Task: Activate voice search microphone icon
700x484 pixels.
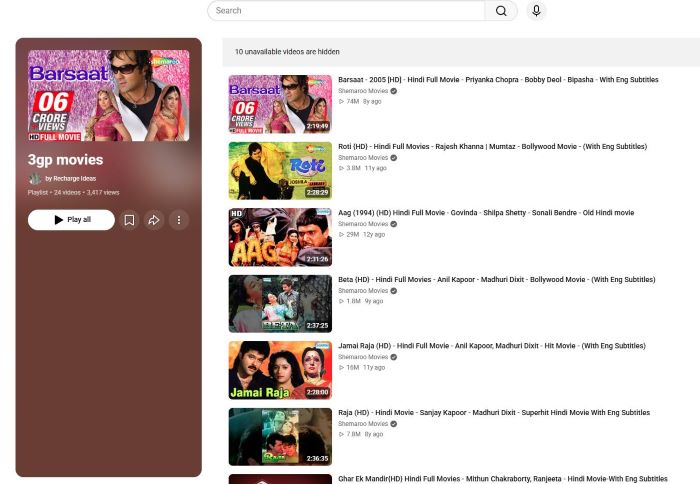Action: click(536, 11)
